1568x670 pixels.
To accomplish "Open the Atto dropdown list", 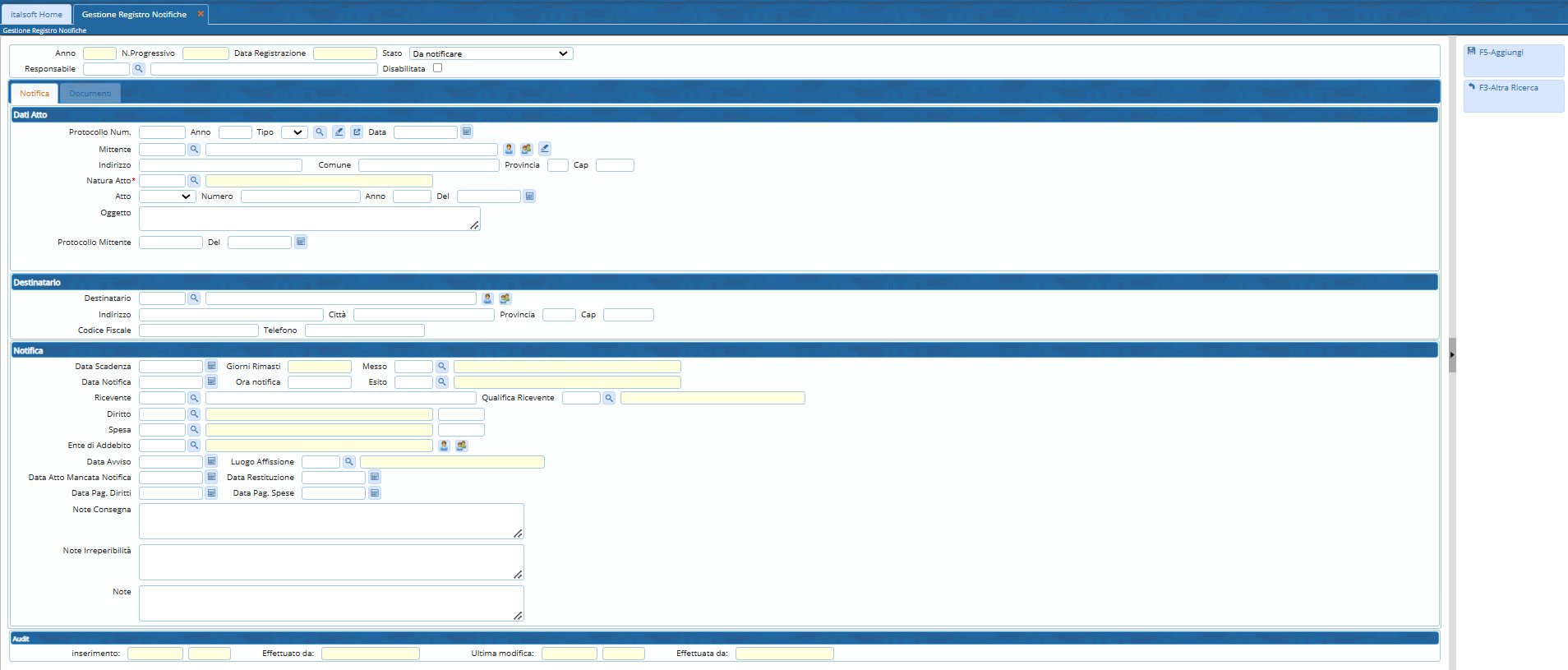I will (x=167, y=196).
